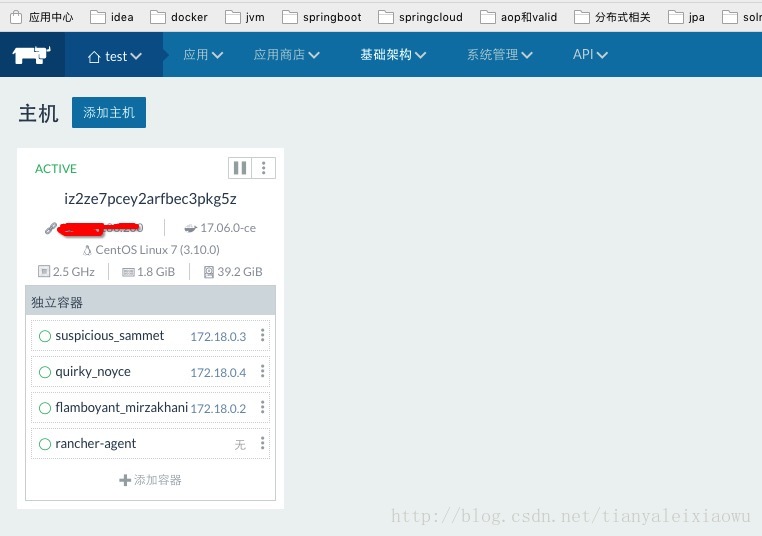Viewport: 762px width, 536px height.
Task: Click CentOS Linux 7 (3.10.0) text
Action: 157,250
